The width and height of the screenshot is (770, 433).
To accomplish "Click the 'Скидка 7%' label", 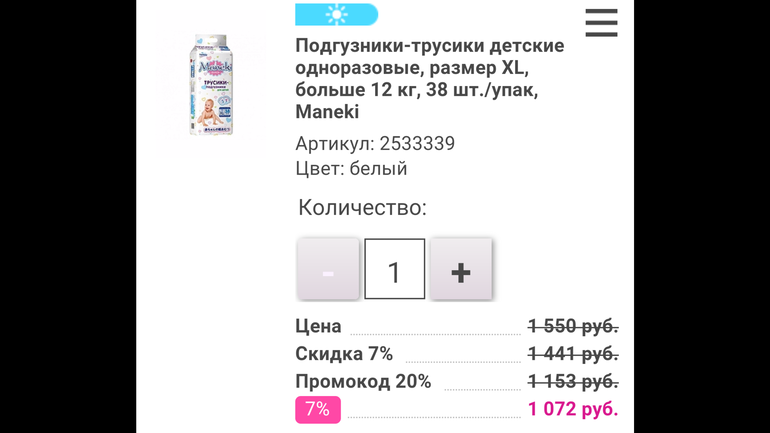I will tap(344, 354).
